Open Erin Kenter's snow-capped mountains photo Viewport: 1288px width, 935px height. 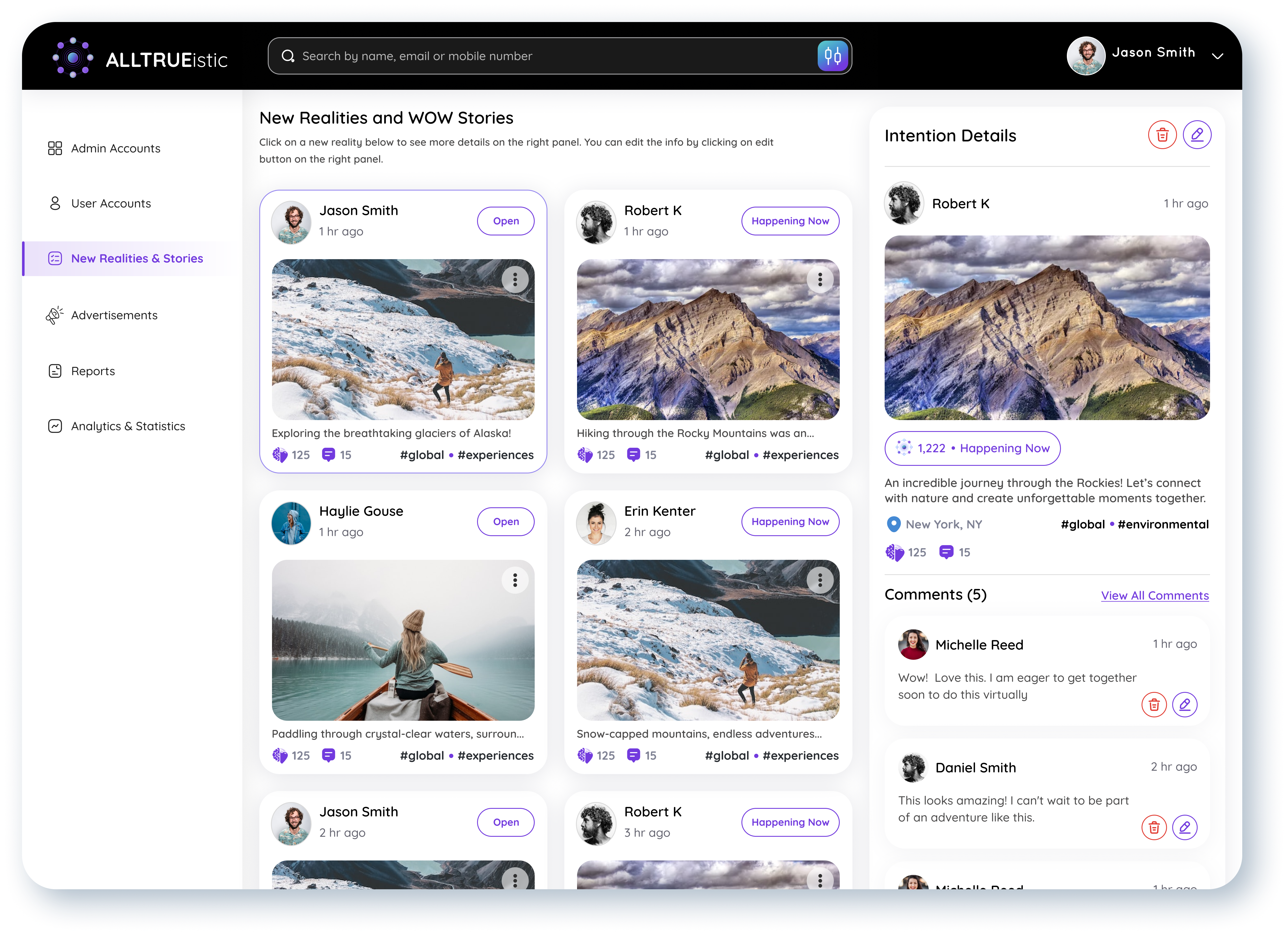(x=708, y=640)
